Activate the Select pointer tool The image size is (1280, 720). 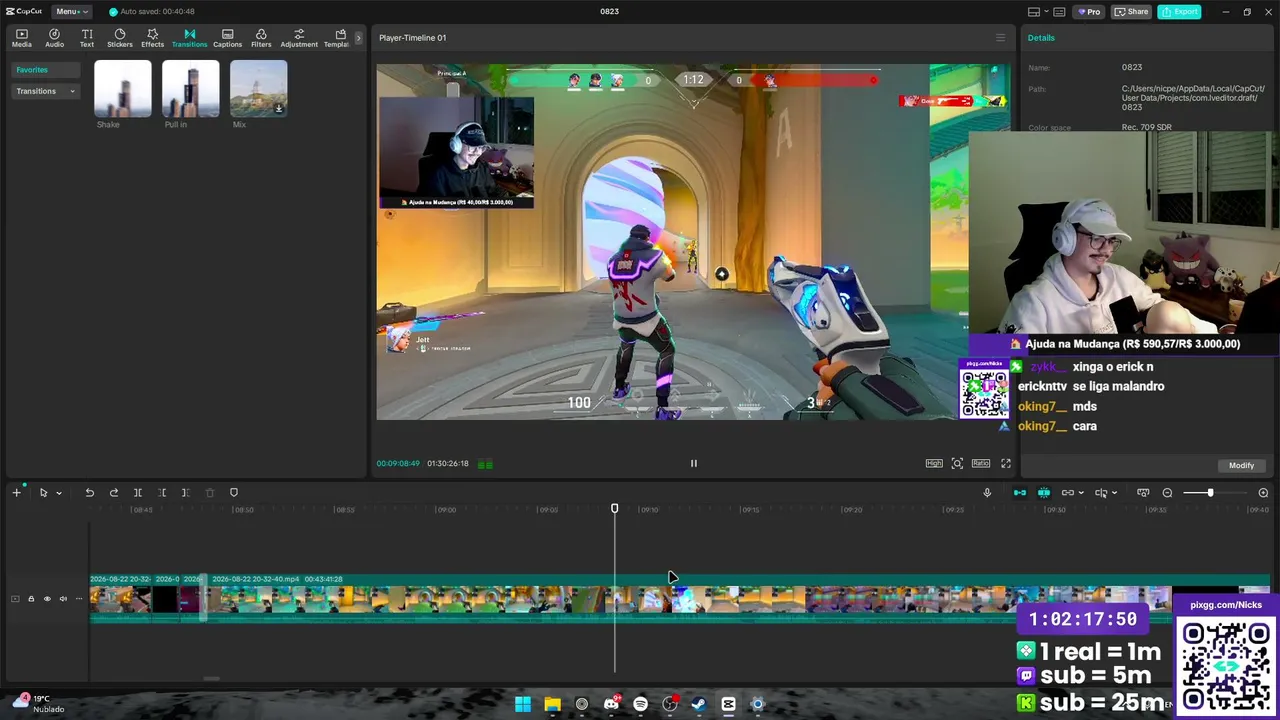tap(43, 492)
